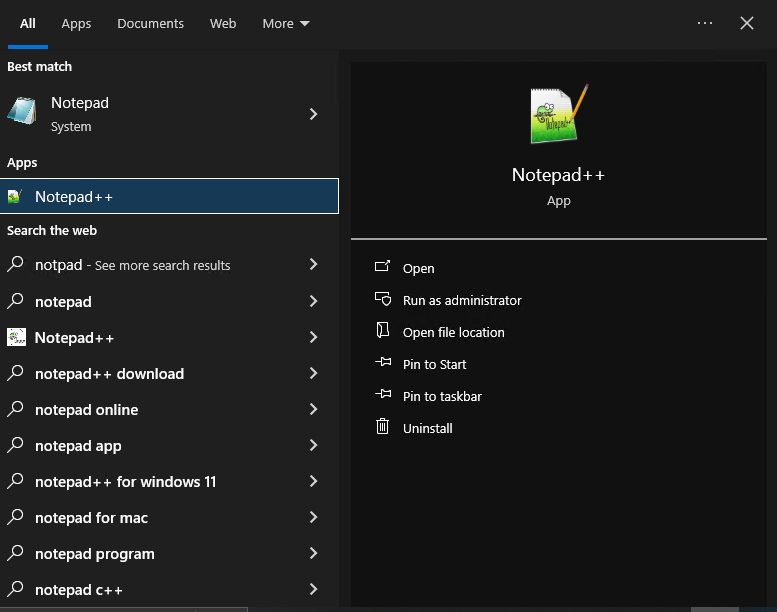777x612 pixels.
Task: Click the Open action icon
Action: 382,266
